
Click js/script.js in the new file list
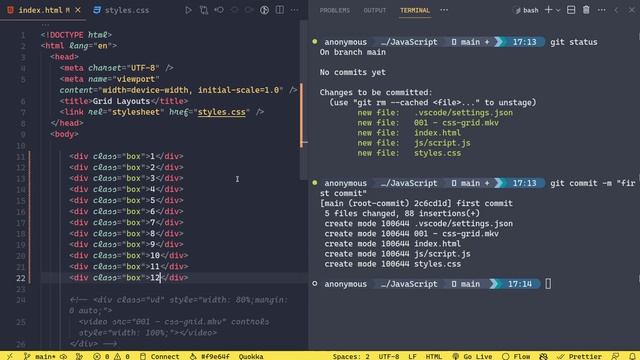(442, 143)
